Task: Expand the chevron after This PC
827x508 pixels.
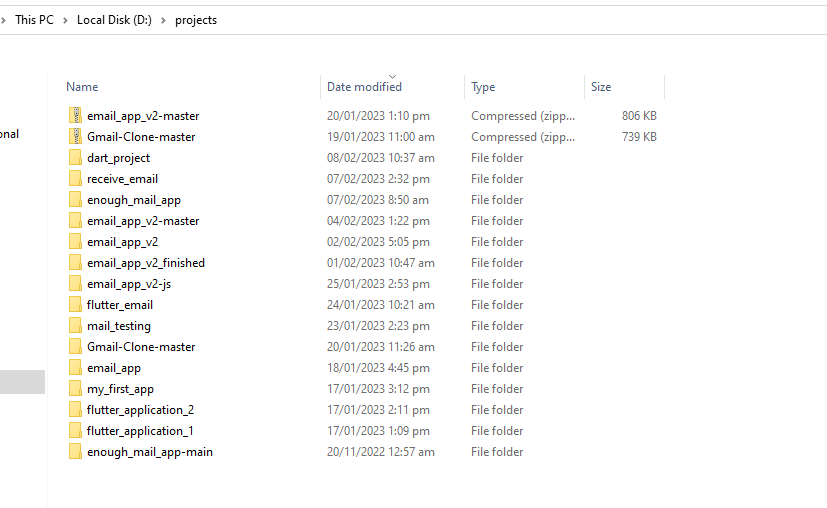Action: pos(65,20)
